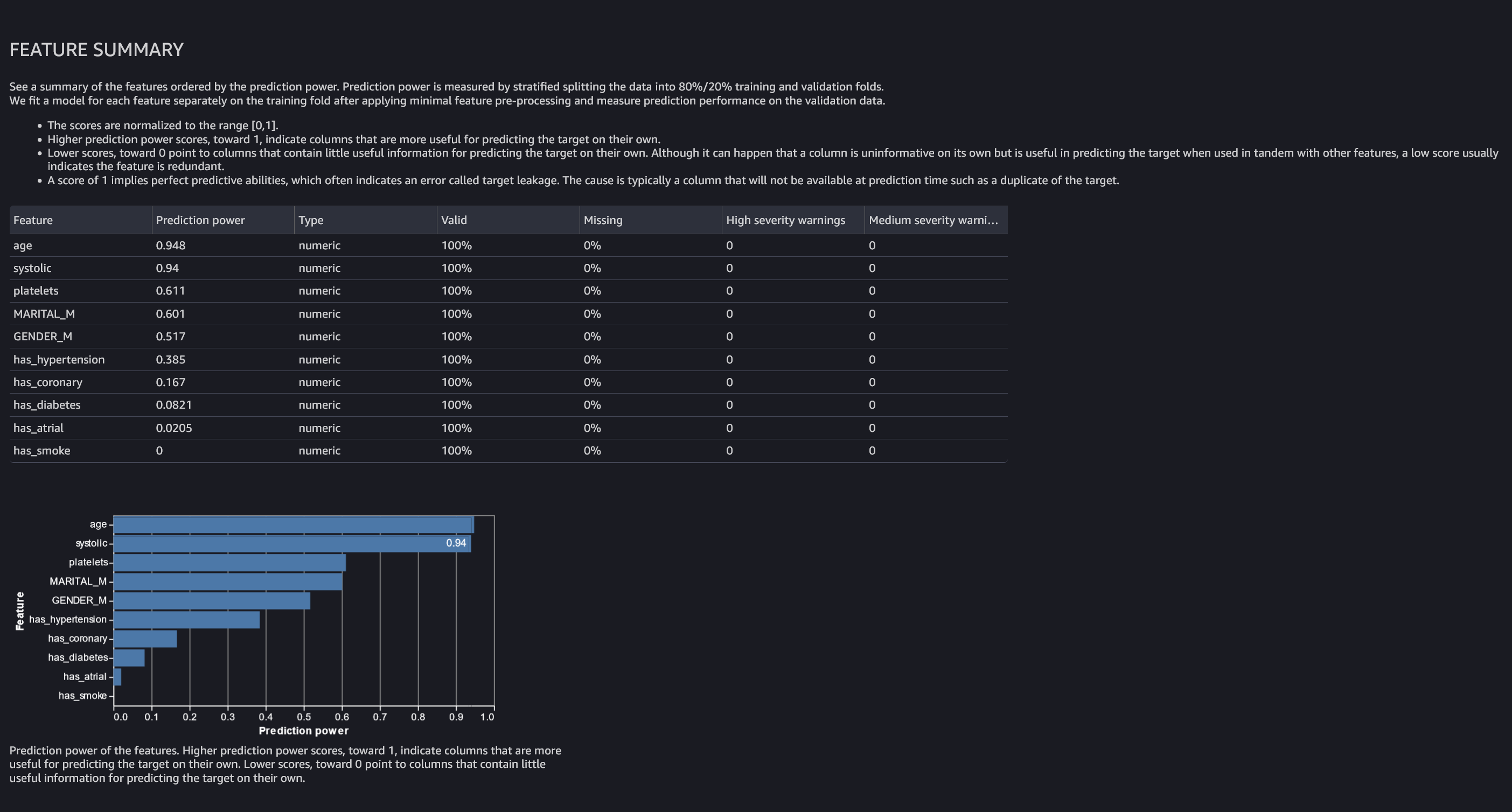Click the MARITAL_M table cell
This screenshot has width=1512, height=812.
pos(44,314)
